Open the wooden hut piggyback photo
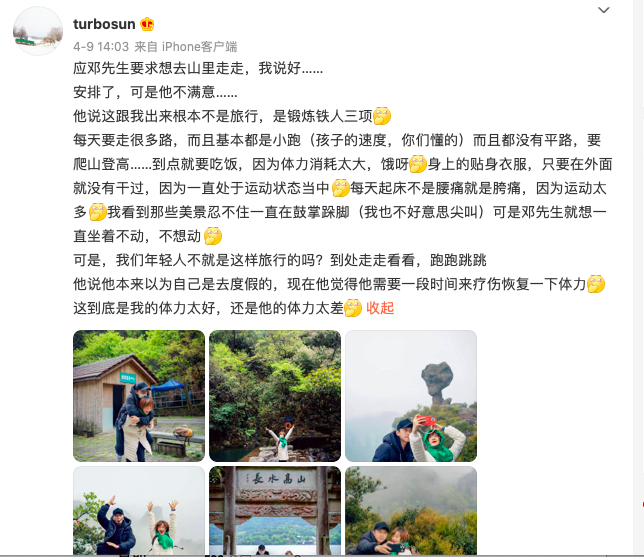Image resolution: width=644 pixels, height=557 pixels. (x=139, y=396)
